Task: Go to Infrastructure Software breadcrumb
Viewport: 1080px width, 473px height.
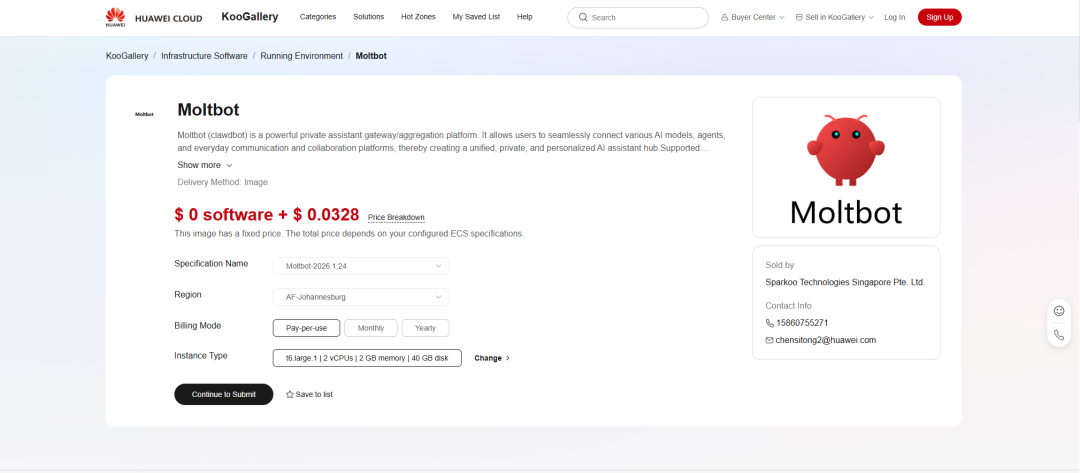Action: tap(204, 56)
